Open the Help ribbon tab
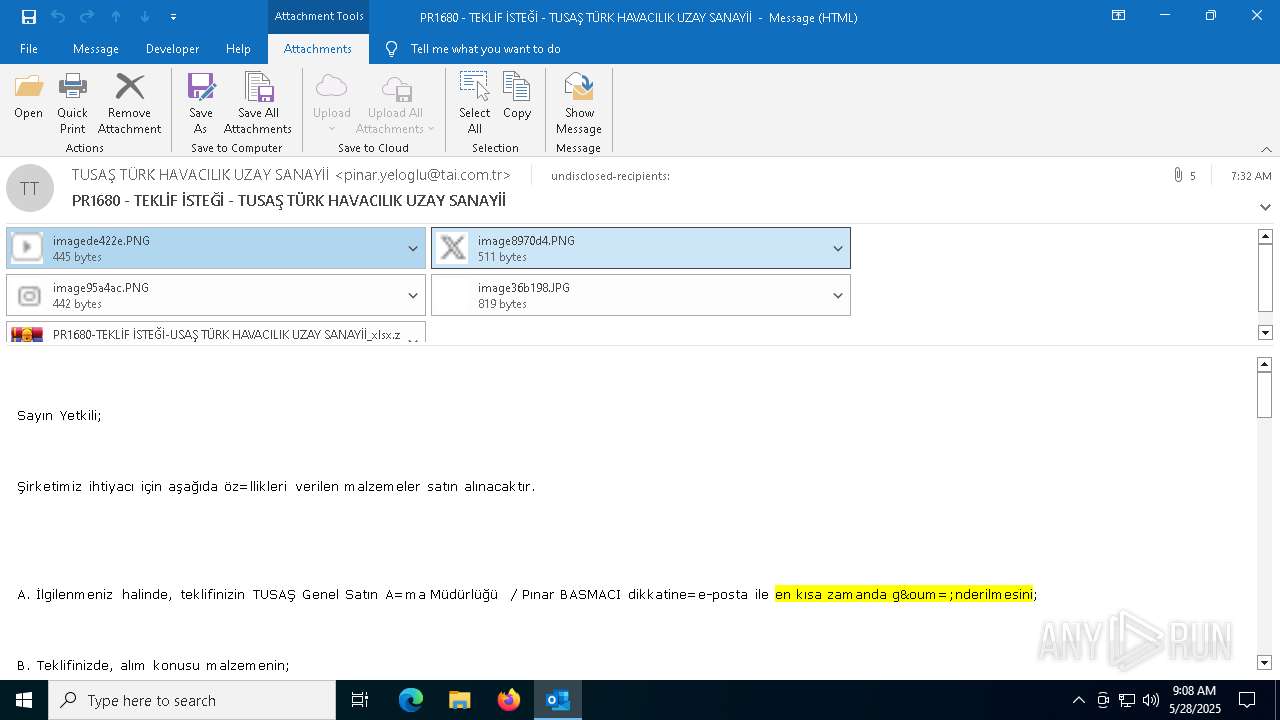 pos(238,49)
